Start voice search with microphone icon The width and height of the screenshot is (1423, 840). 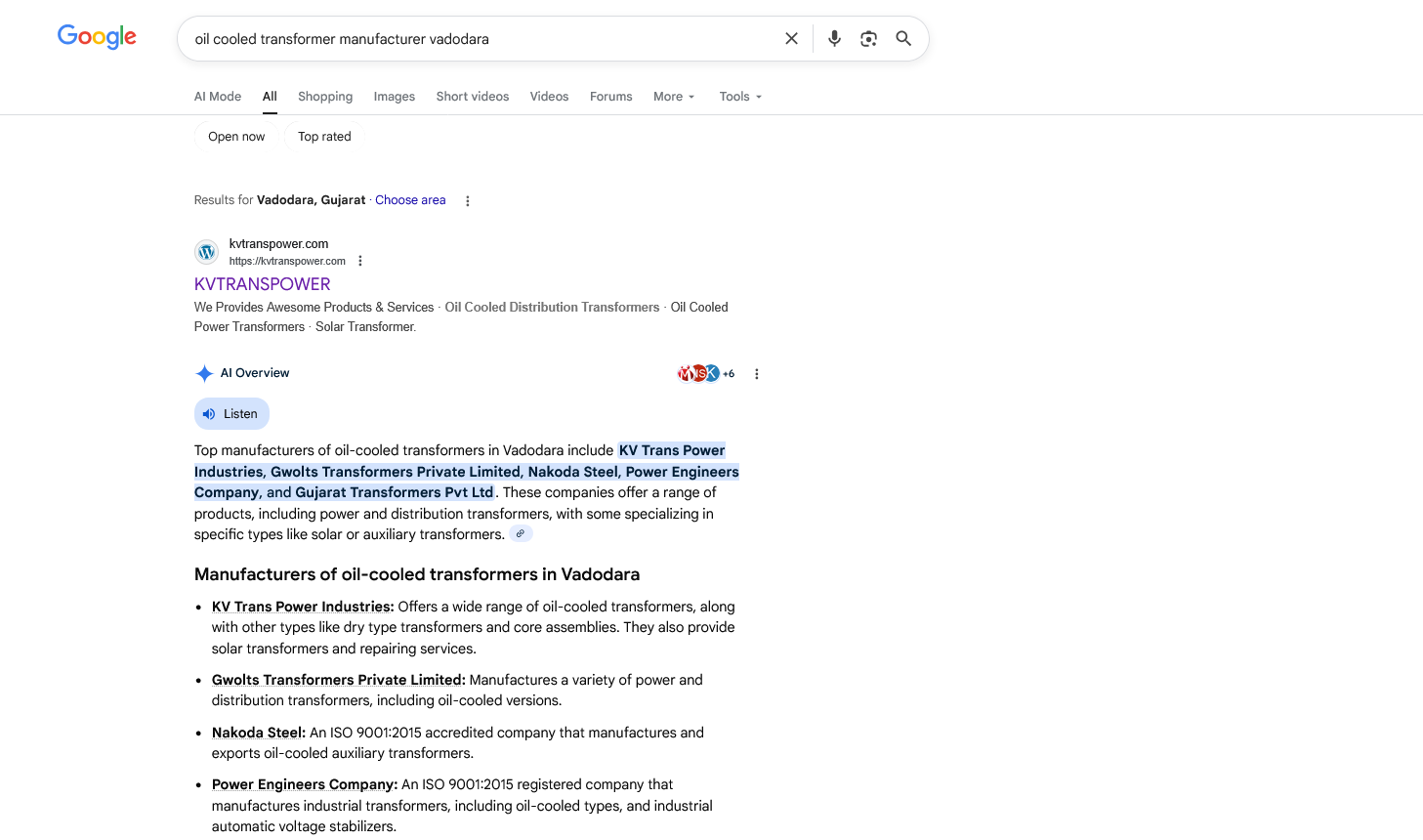tap(834, 39)
